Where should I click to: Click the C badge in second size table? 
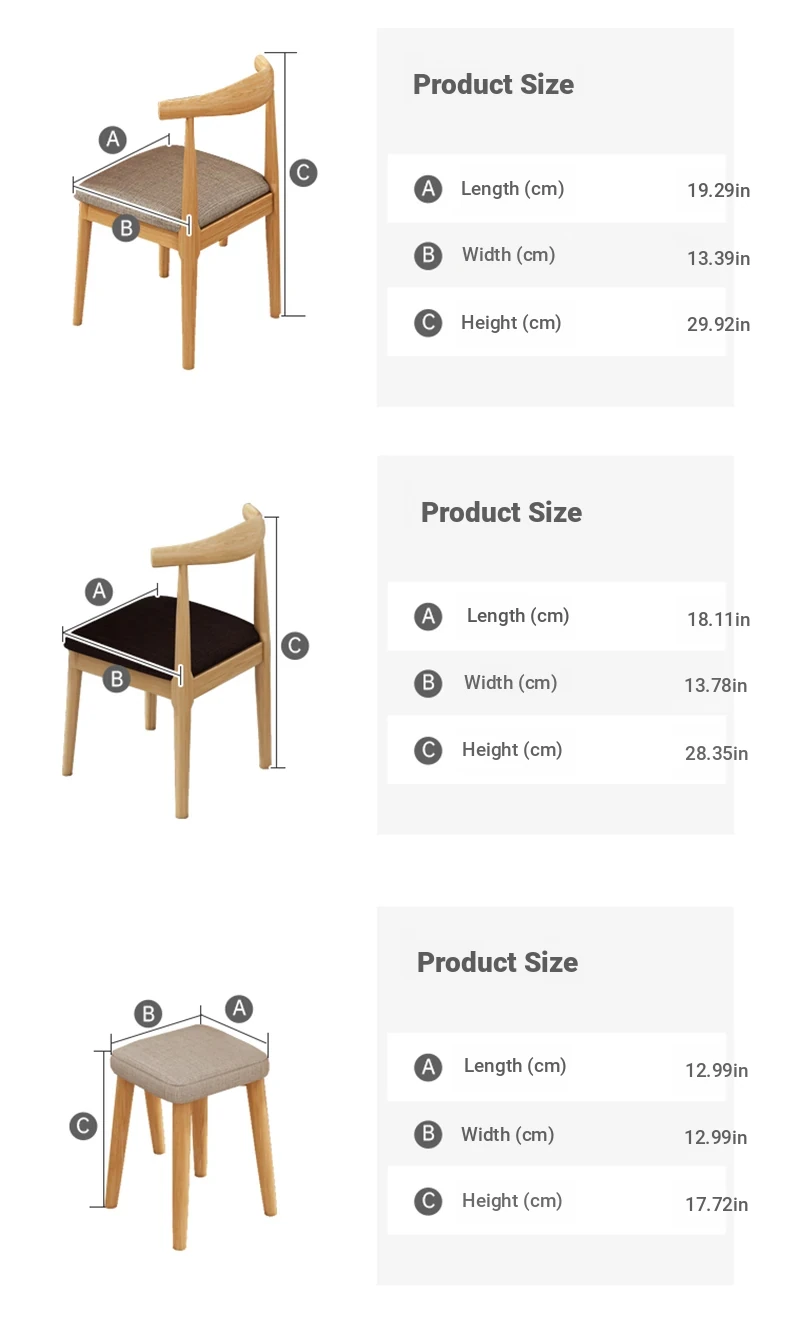point(428,750)
